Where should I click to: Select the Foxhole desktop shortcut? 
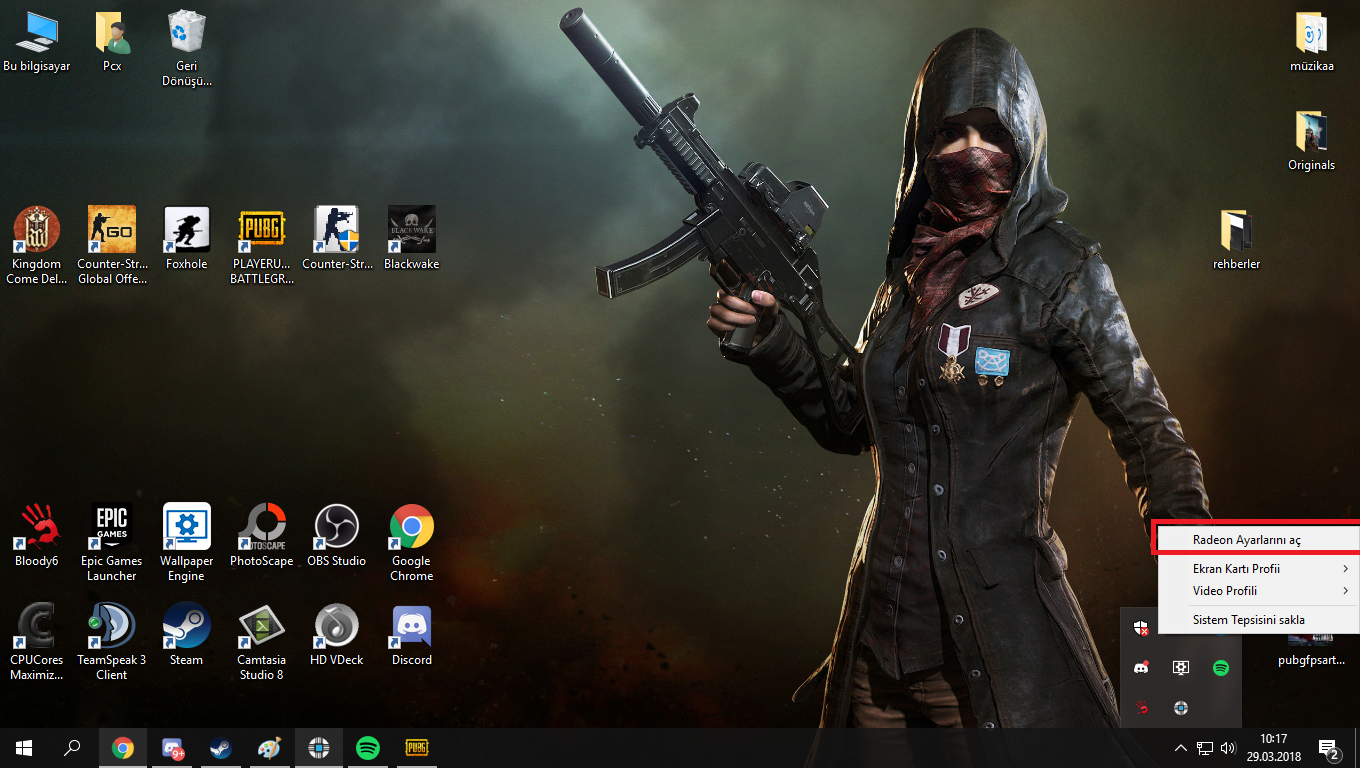click(187, 238)
